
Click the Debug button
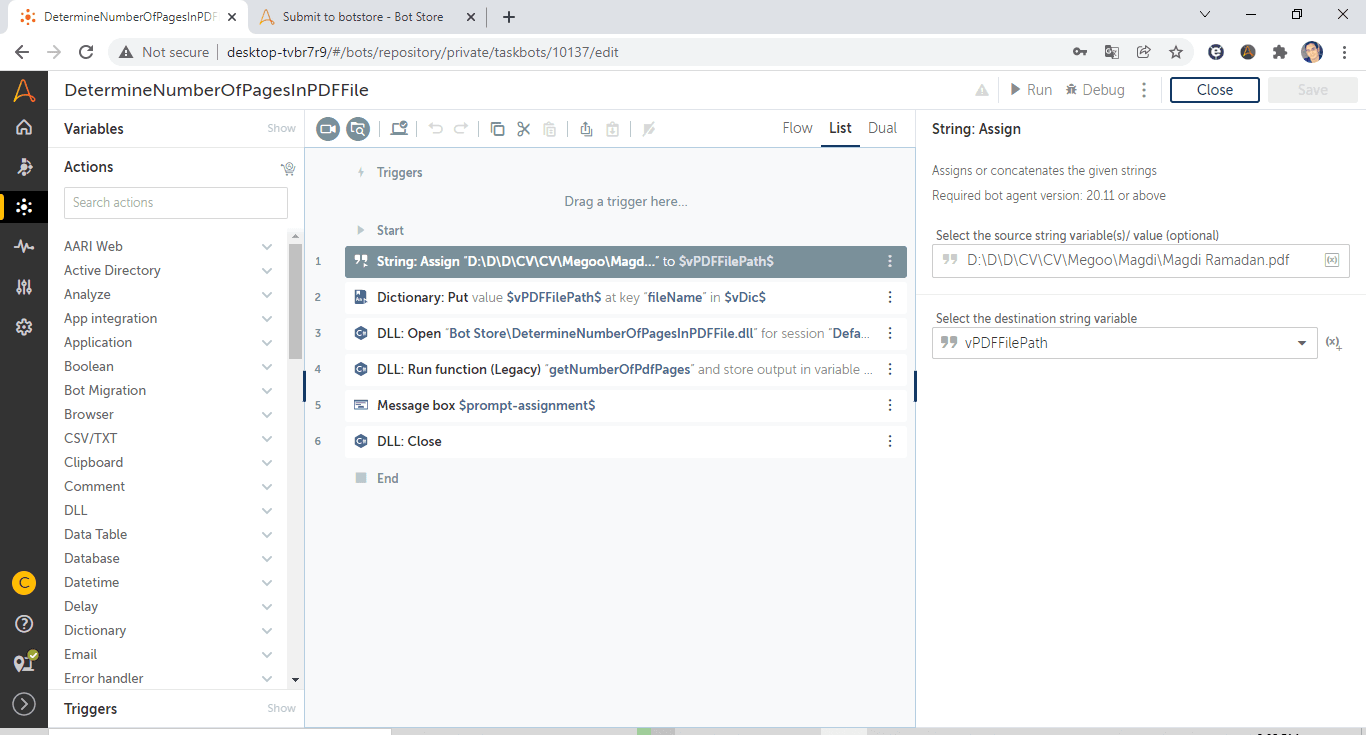point(1095,90)
